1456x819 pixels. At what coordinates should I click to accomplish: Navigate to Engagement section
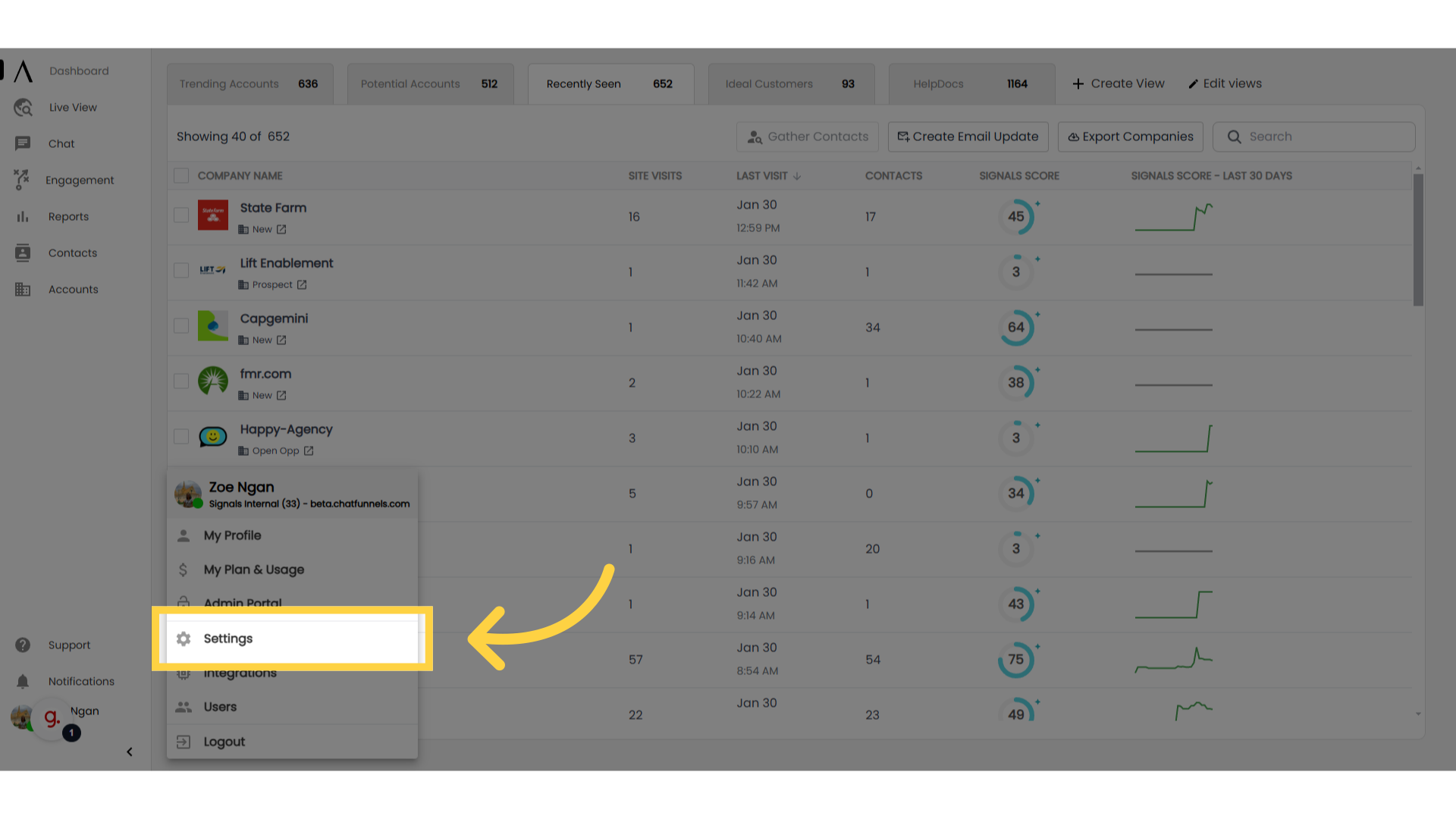coord(80,179)
